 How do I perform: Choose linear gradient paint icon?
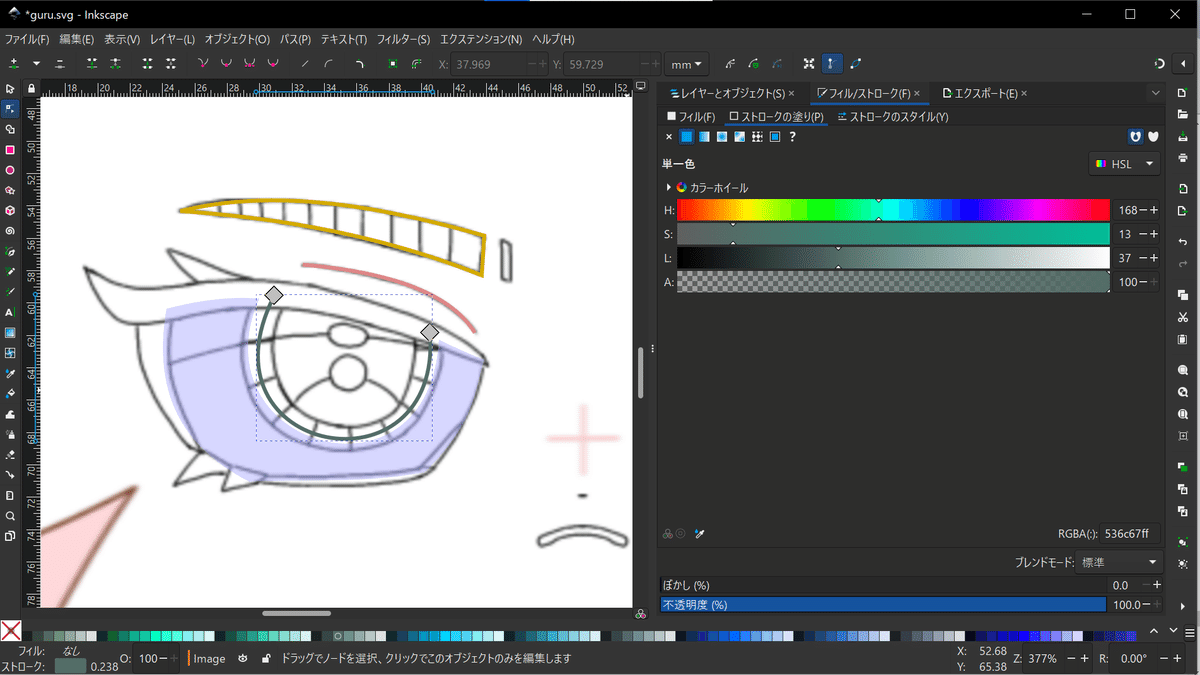(704, 137)
